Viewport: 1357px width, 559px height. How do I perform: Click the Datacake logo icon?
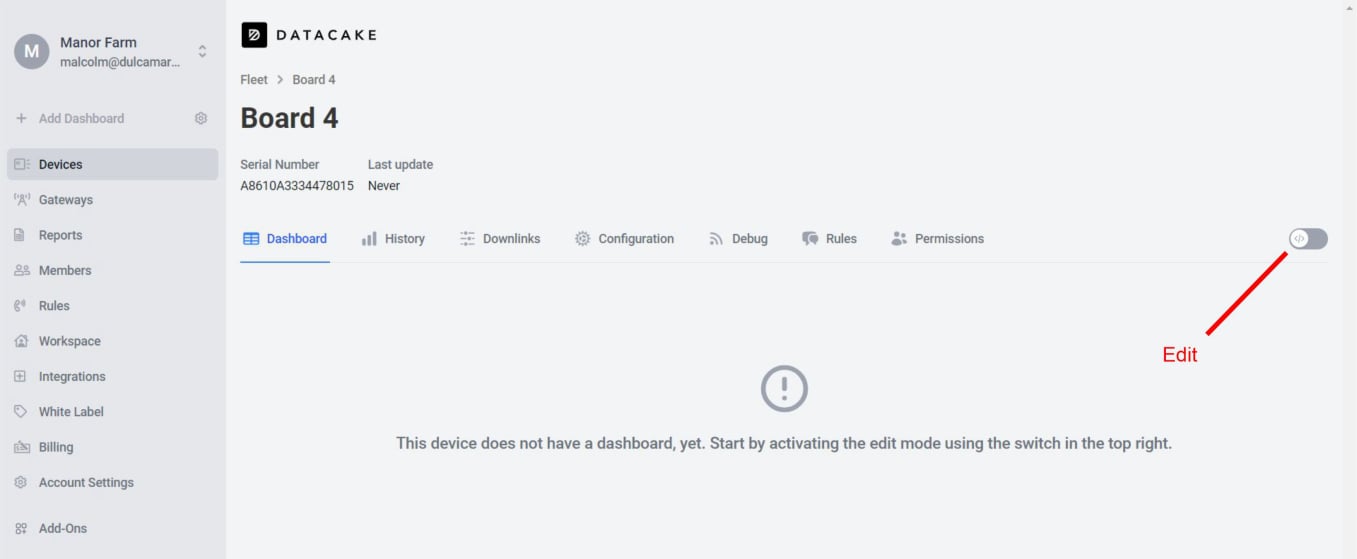pyautogui.click(x=254, y=35)
